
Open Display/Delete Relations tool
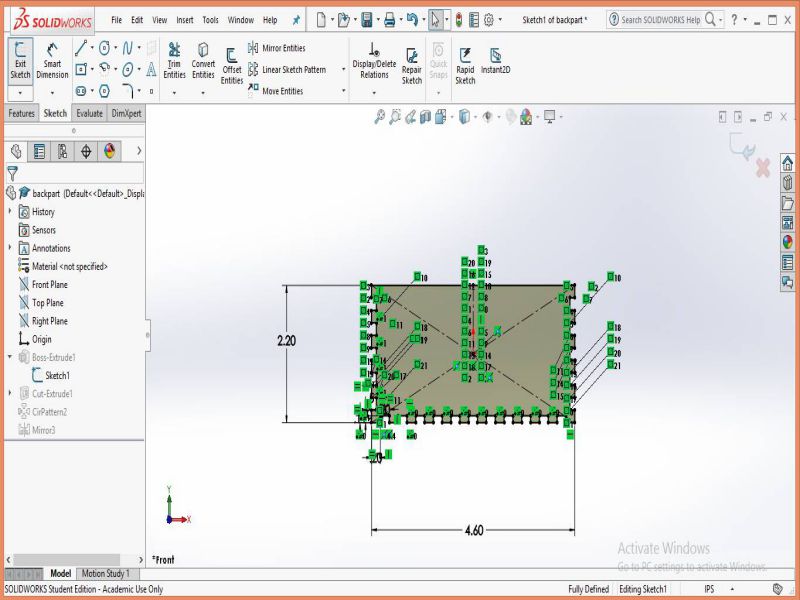point(374,61)
